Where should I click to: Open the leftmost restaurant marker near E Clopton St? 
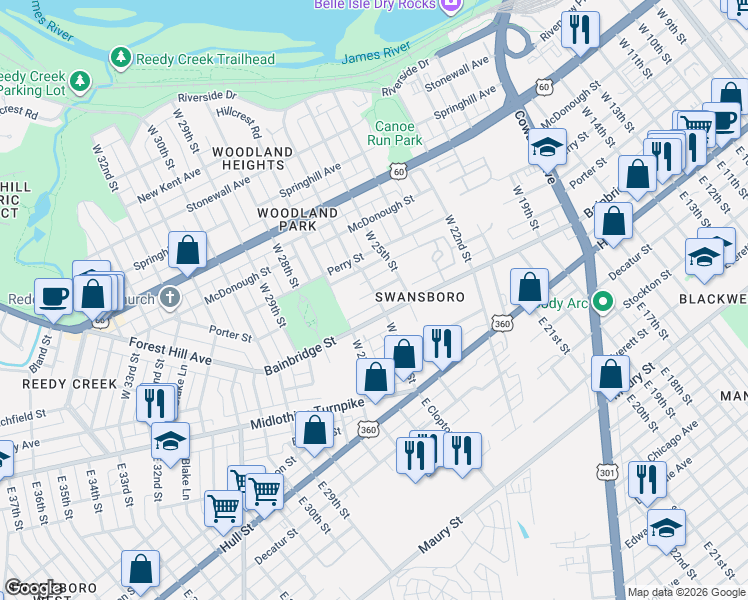tap(416, 456)
